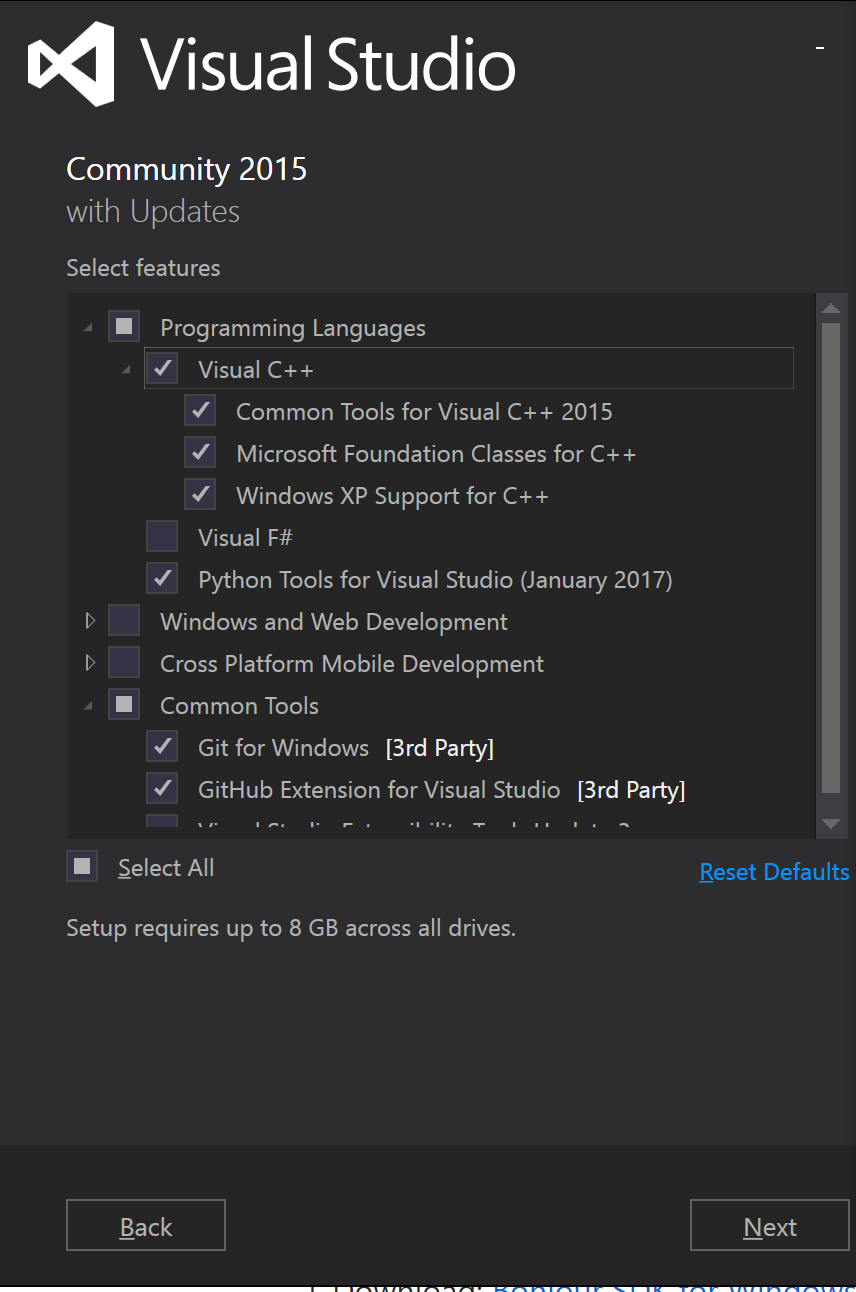Uncheck Common Tools for Visual C++ 2015
The image size is (856, 1292).
click(x=200, y=411)
